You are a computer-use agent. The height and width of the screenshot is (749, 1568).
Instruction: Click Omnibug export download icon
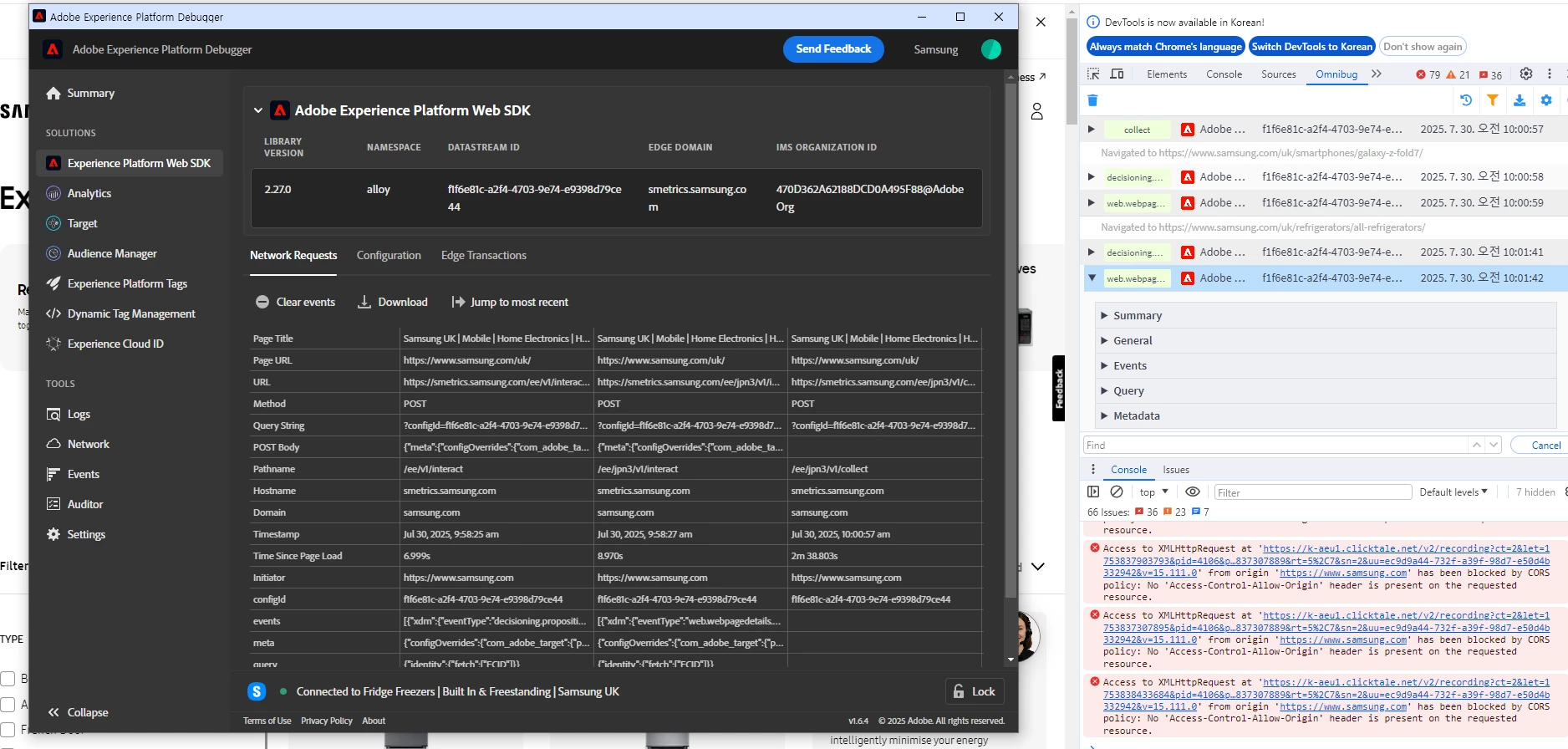[x=1520, y=100]
